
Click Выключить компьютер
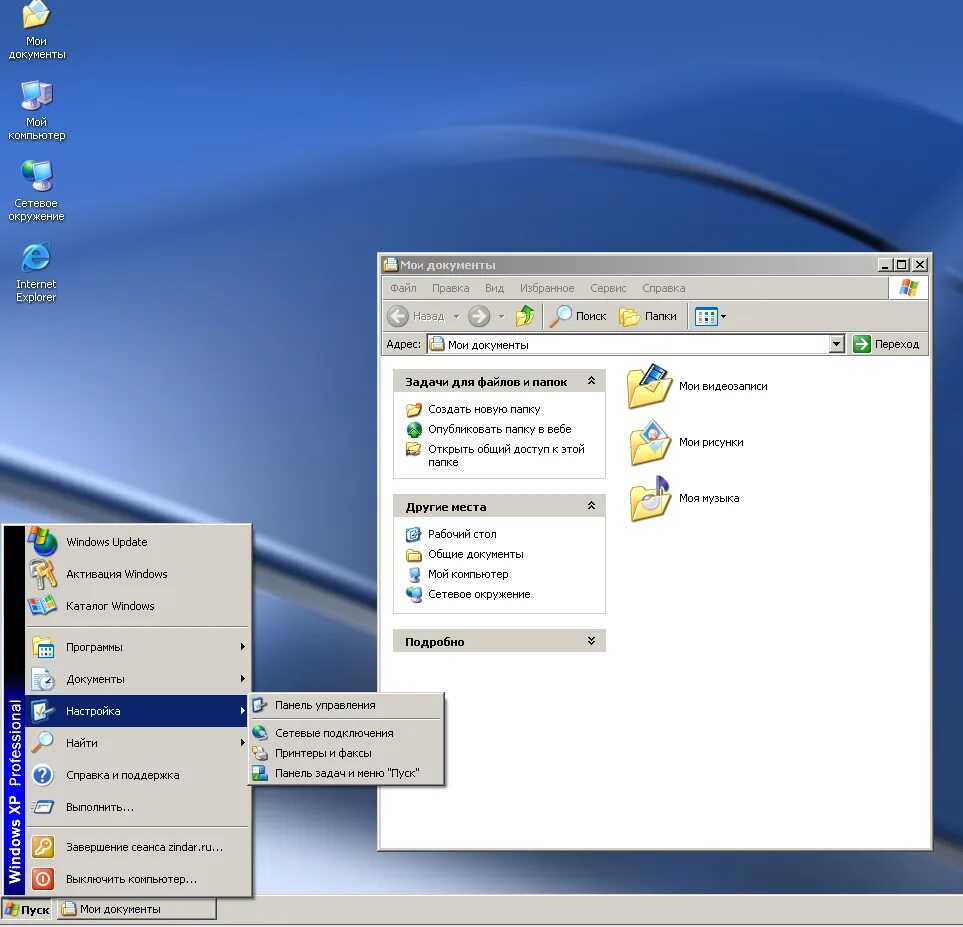click(138, 879)
